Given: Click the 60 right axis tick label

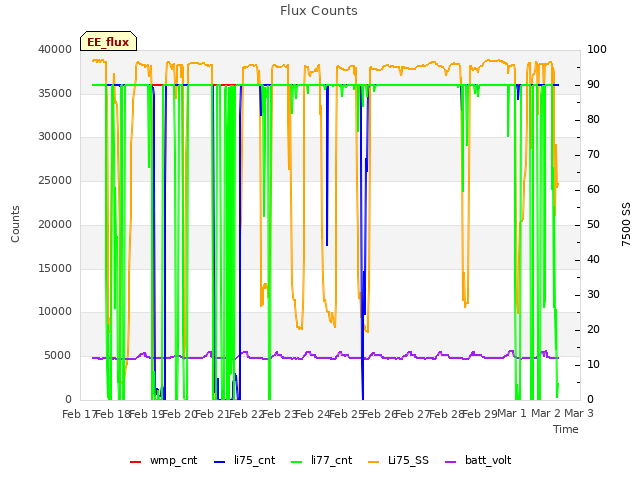Looking at the screenshot, I should [593, 189].
